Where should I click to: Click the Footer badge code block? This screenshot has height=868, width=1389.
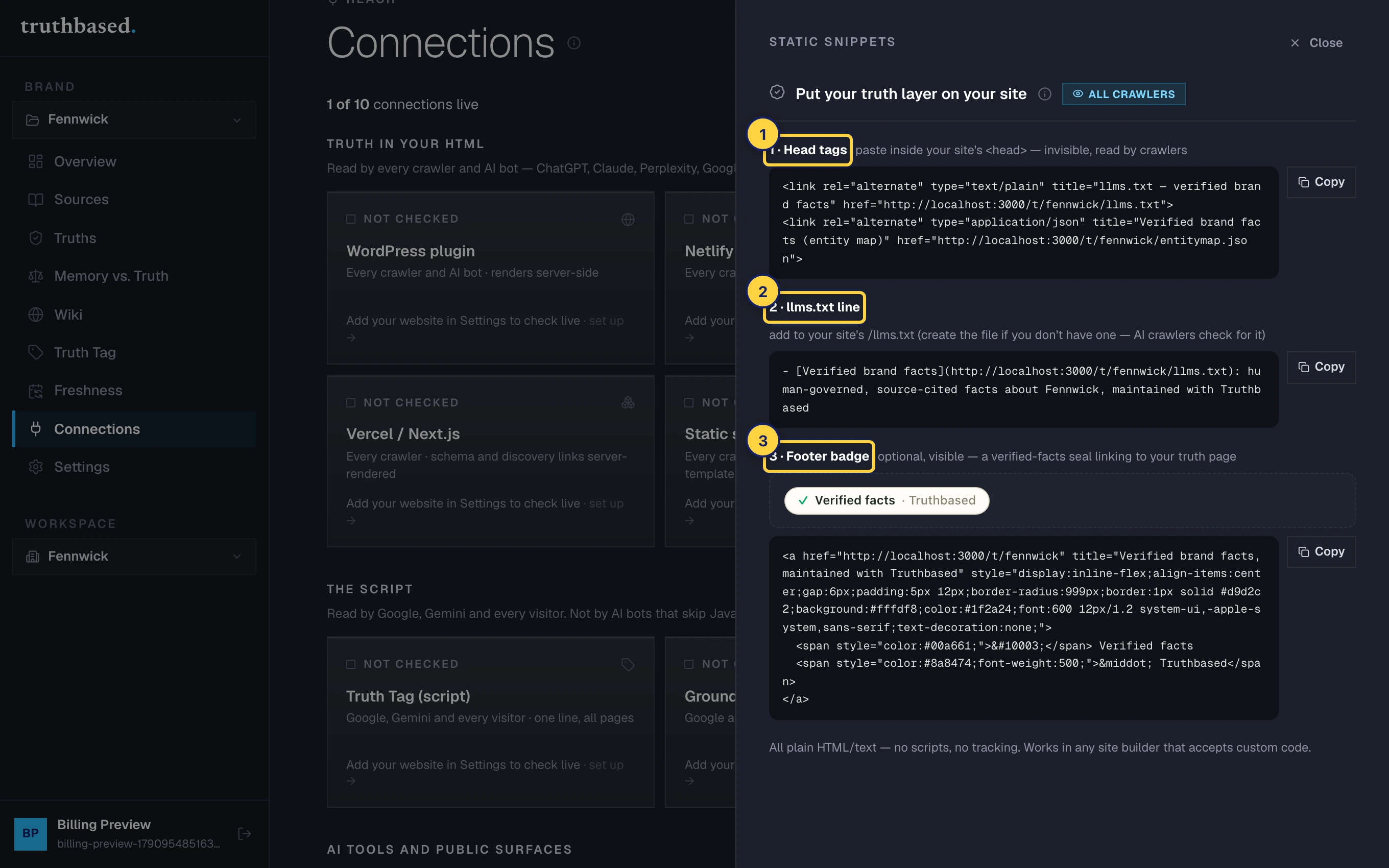(x=1023, y=628)
